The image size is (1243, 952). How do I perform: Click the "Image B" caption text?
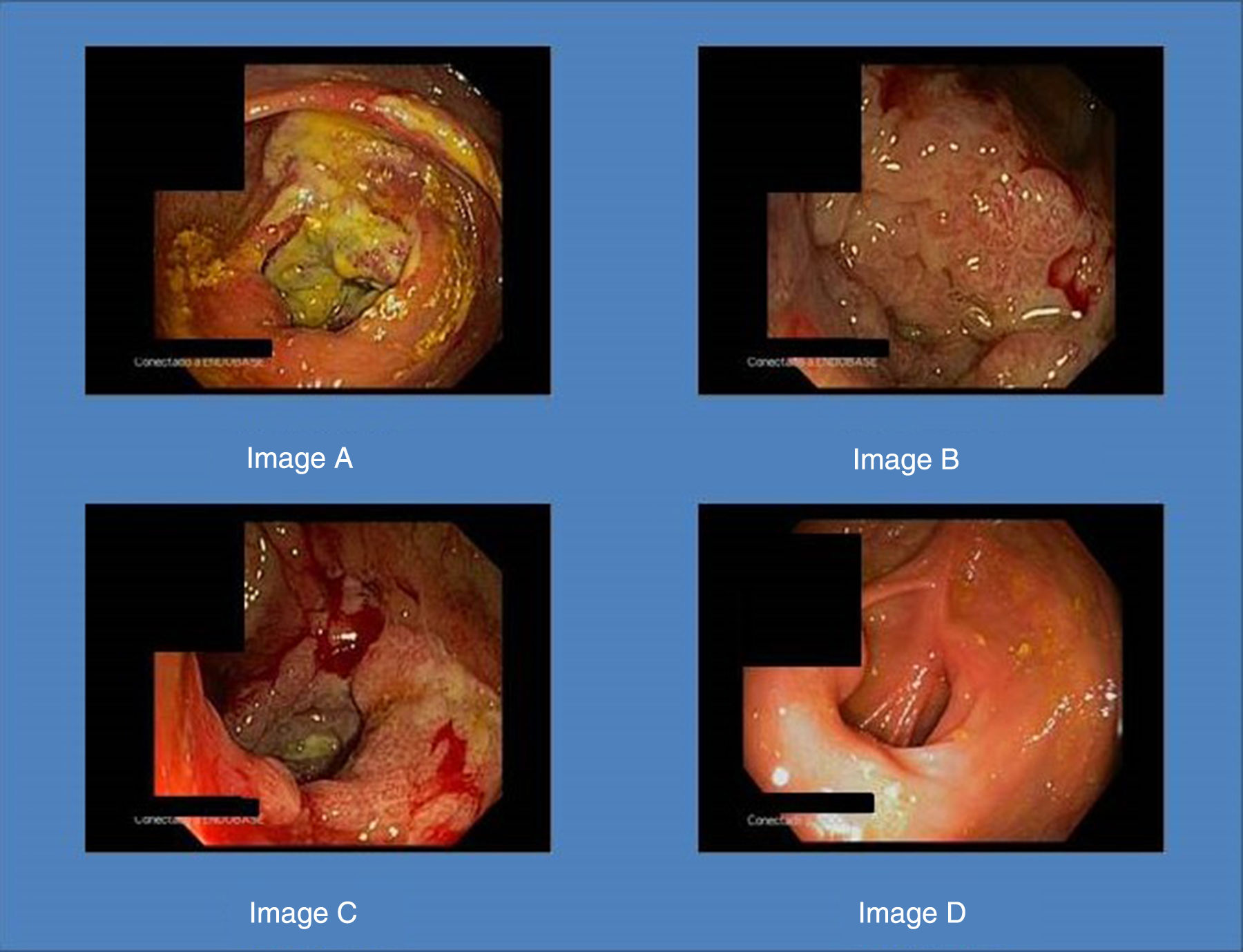pyautogui.click(x=905, y=460)
